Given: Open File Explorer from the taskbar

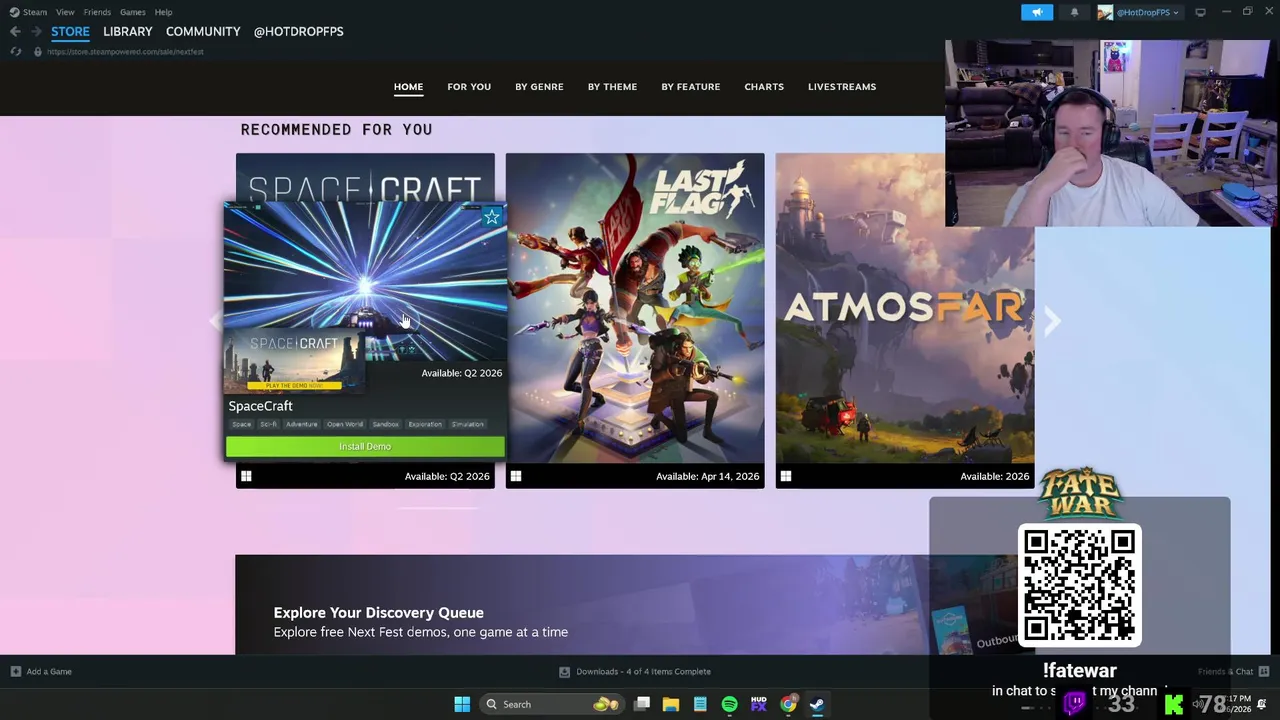Looking at the screenshot, I should click(671, 705).
